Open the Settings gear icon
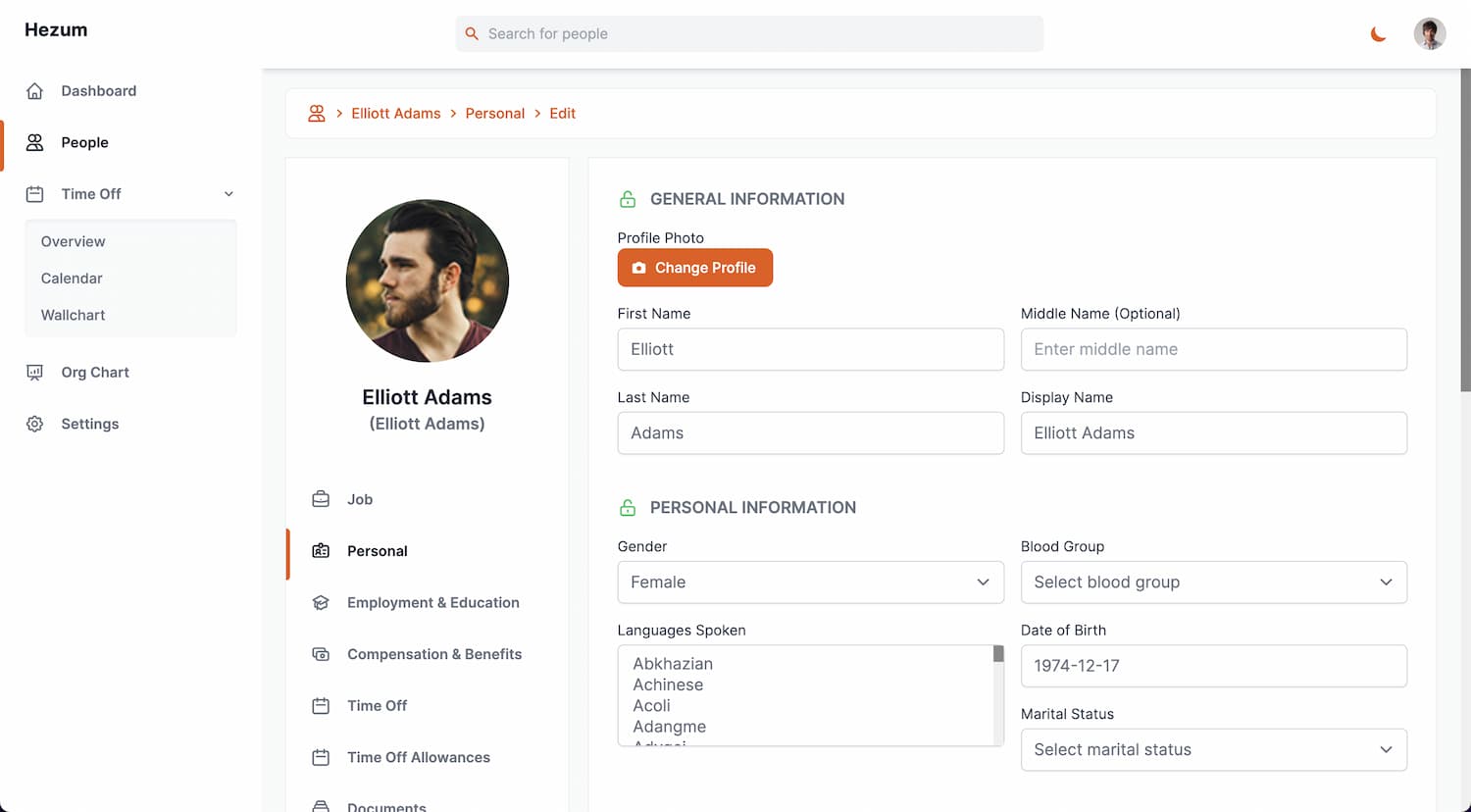1471x812 pixels. coord(34,423)
